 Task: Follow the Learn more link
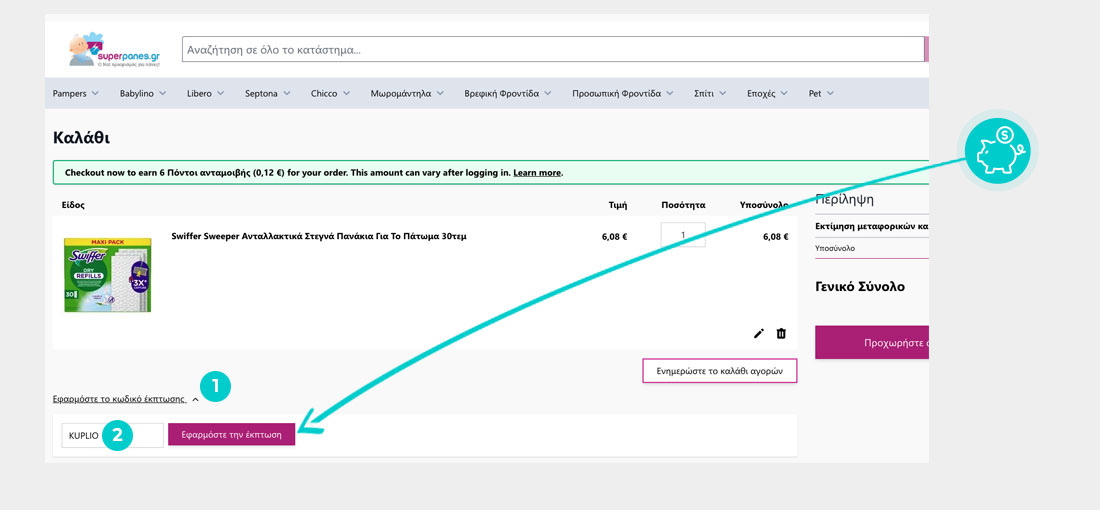pos(537,173)
